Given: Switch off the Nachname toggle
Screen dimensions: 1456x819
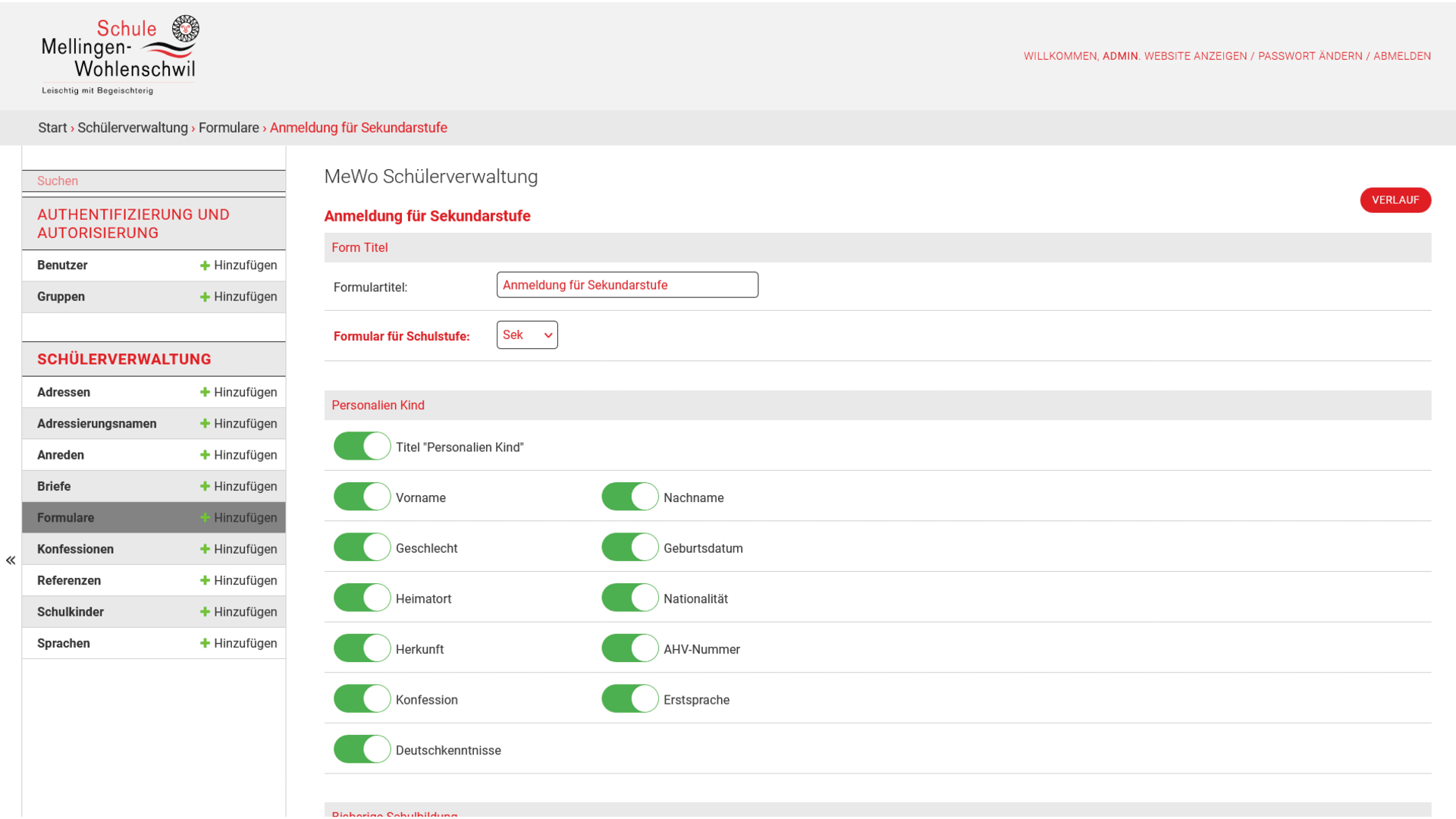Looking at the screenshot, I should pos(629,497).
